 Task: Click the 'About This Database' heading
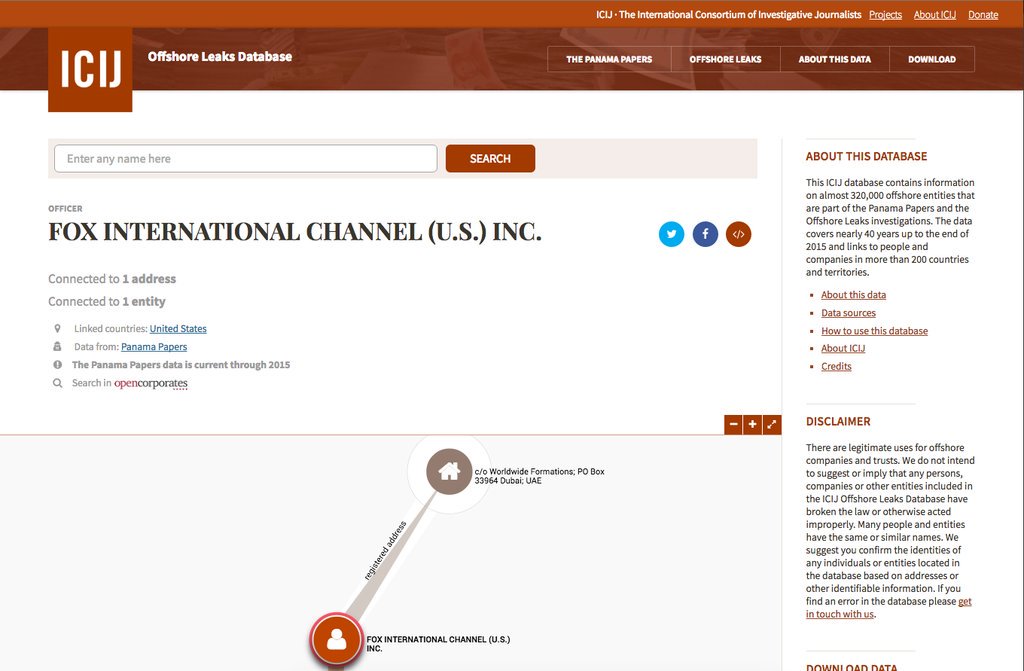(867, 156)
